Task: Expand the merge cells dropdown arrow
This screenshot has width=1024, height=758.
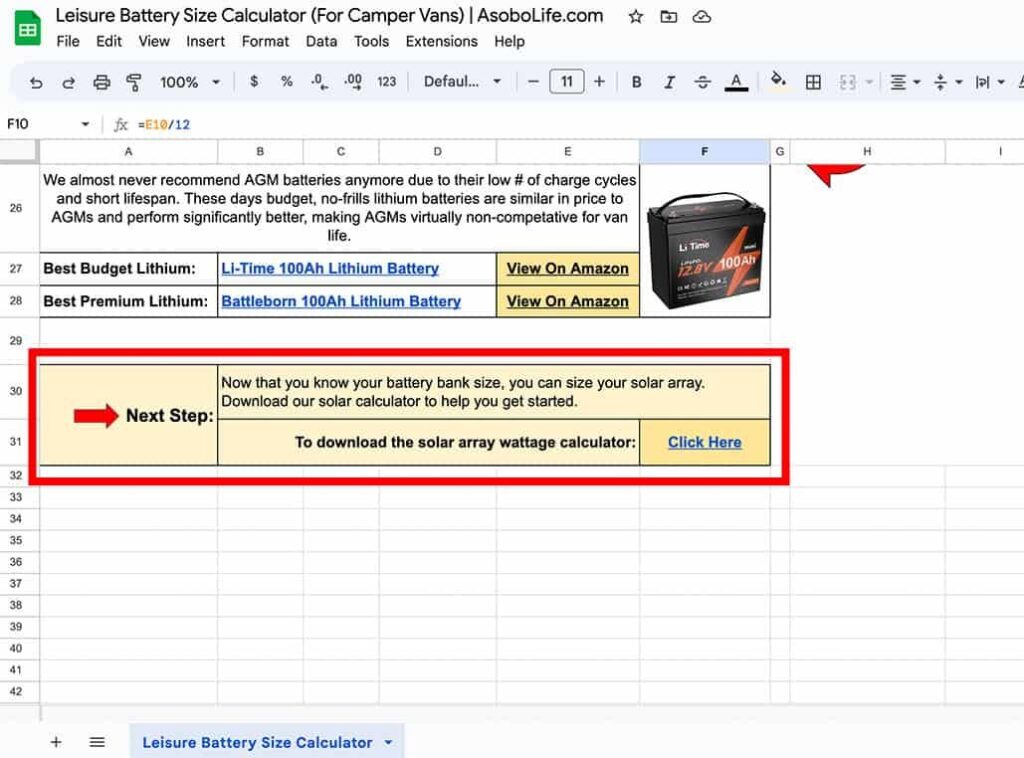Action: (869, 82)
